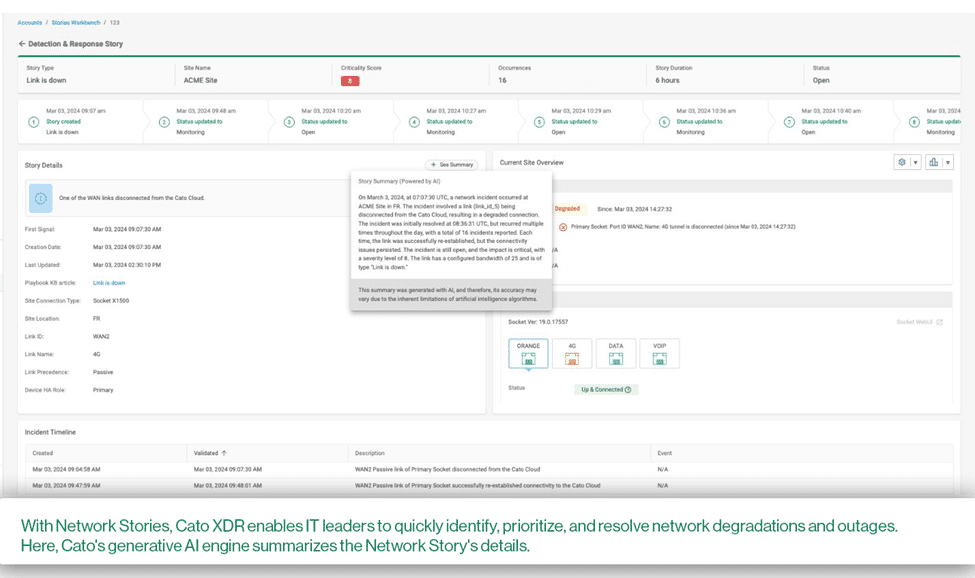Select timeline step 2 circle at 09:48 am
975x578 pixels.
click(164, 122)
